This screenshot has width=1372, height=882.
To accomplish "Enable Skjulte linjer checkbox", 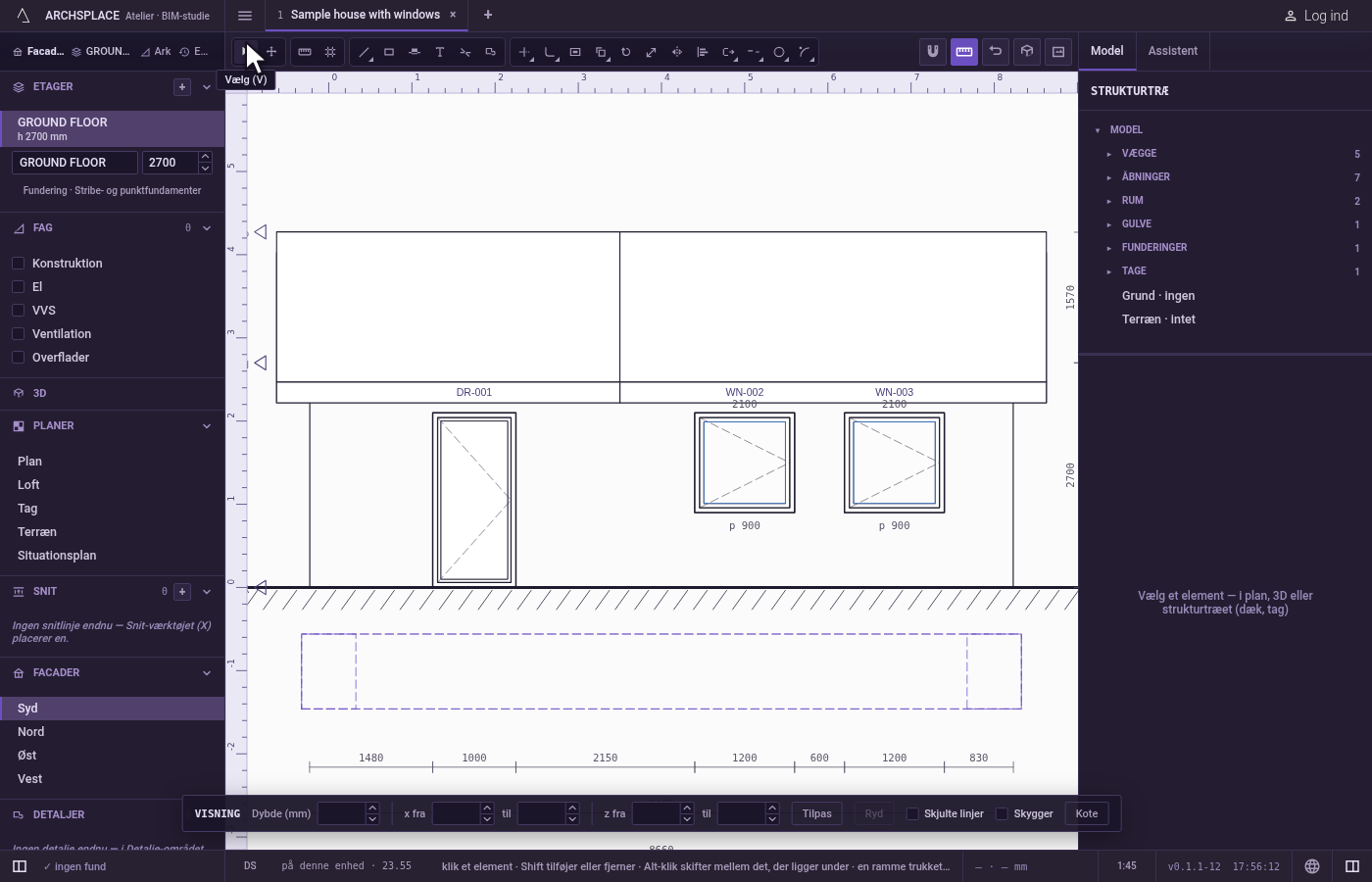I will click(912, 813).
